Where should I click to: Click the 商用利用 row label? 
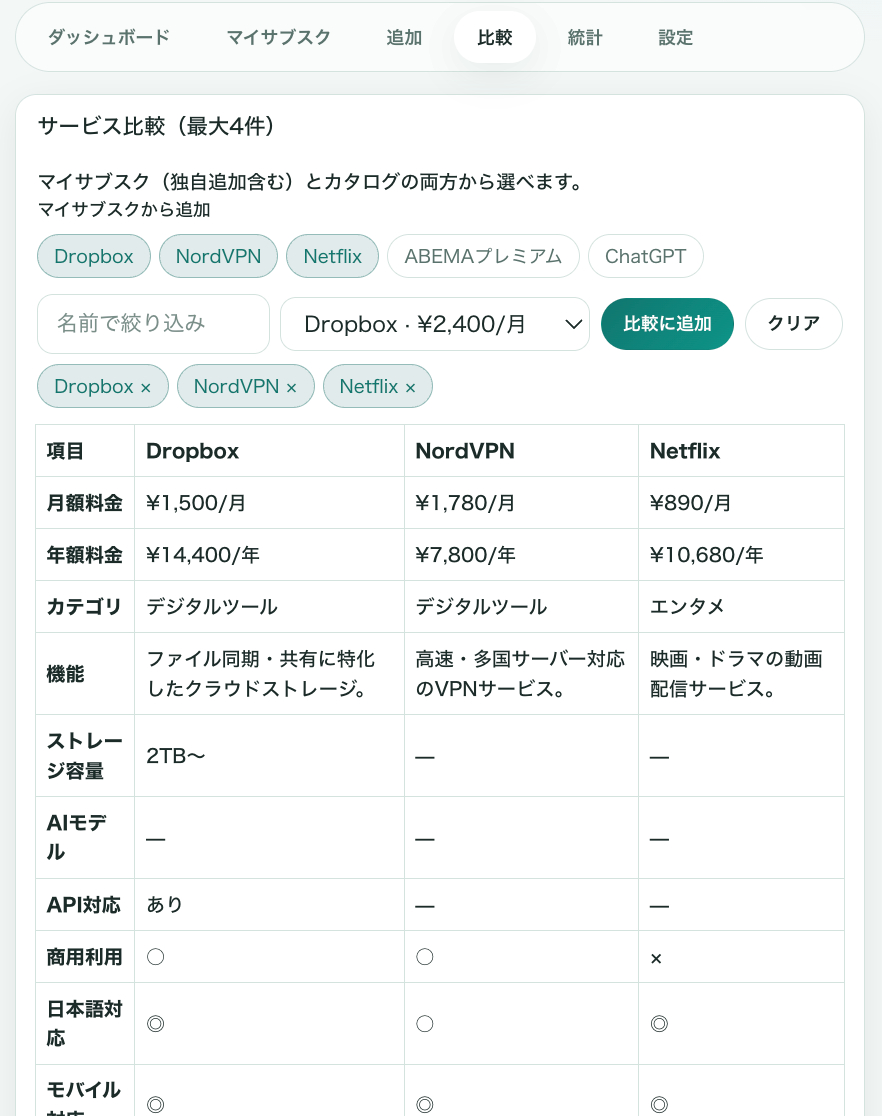point(85,957)
